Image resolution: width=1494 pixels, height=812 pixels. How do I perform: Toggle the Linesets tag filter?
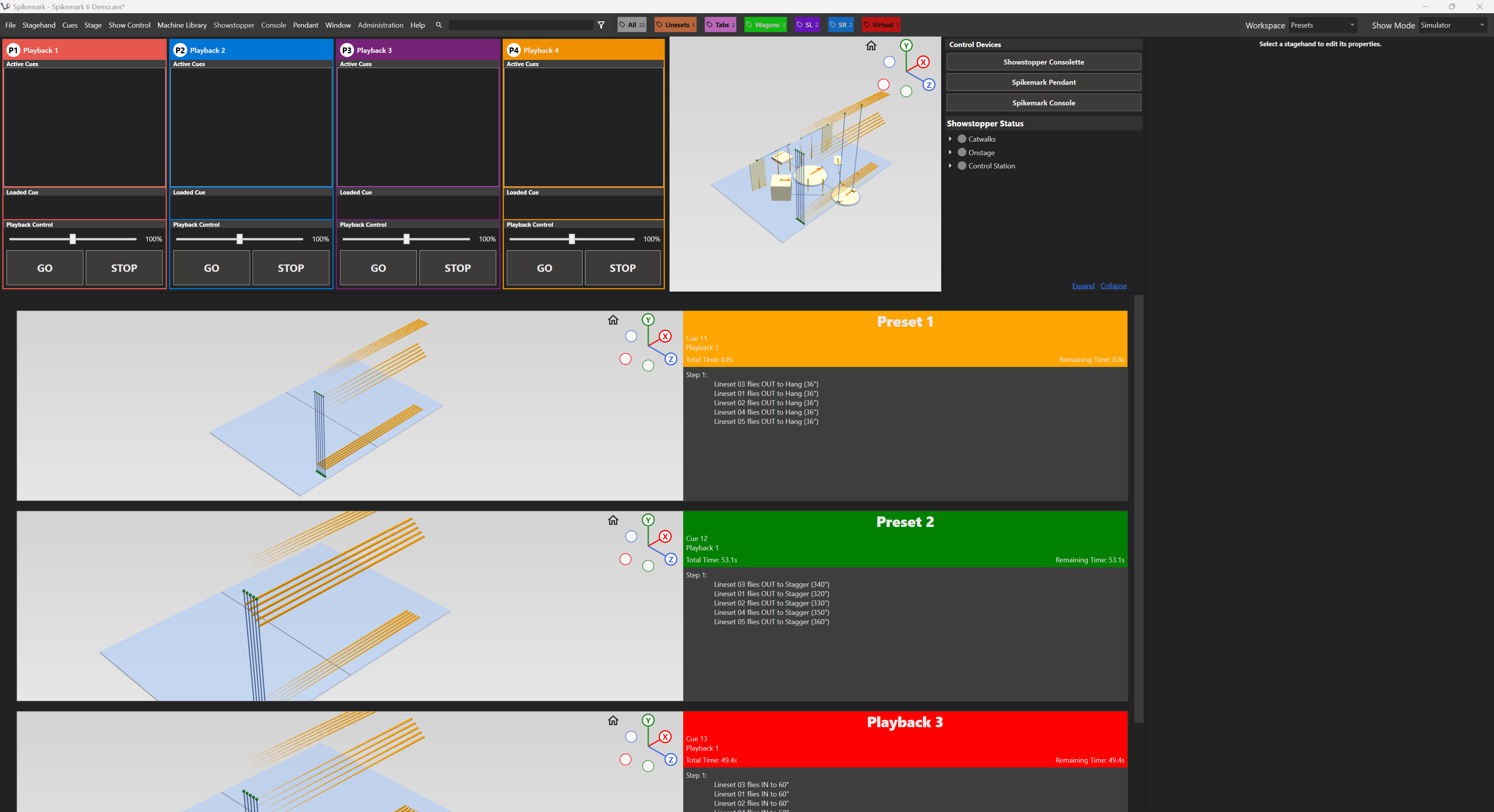(x=675, y=25)
